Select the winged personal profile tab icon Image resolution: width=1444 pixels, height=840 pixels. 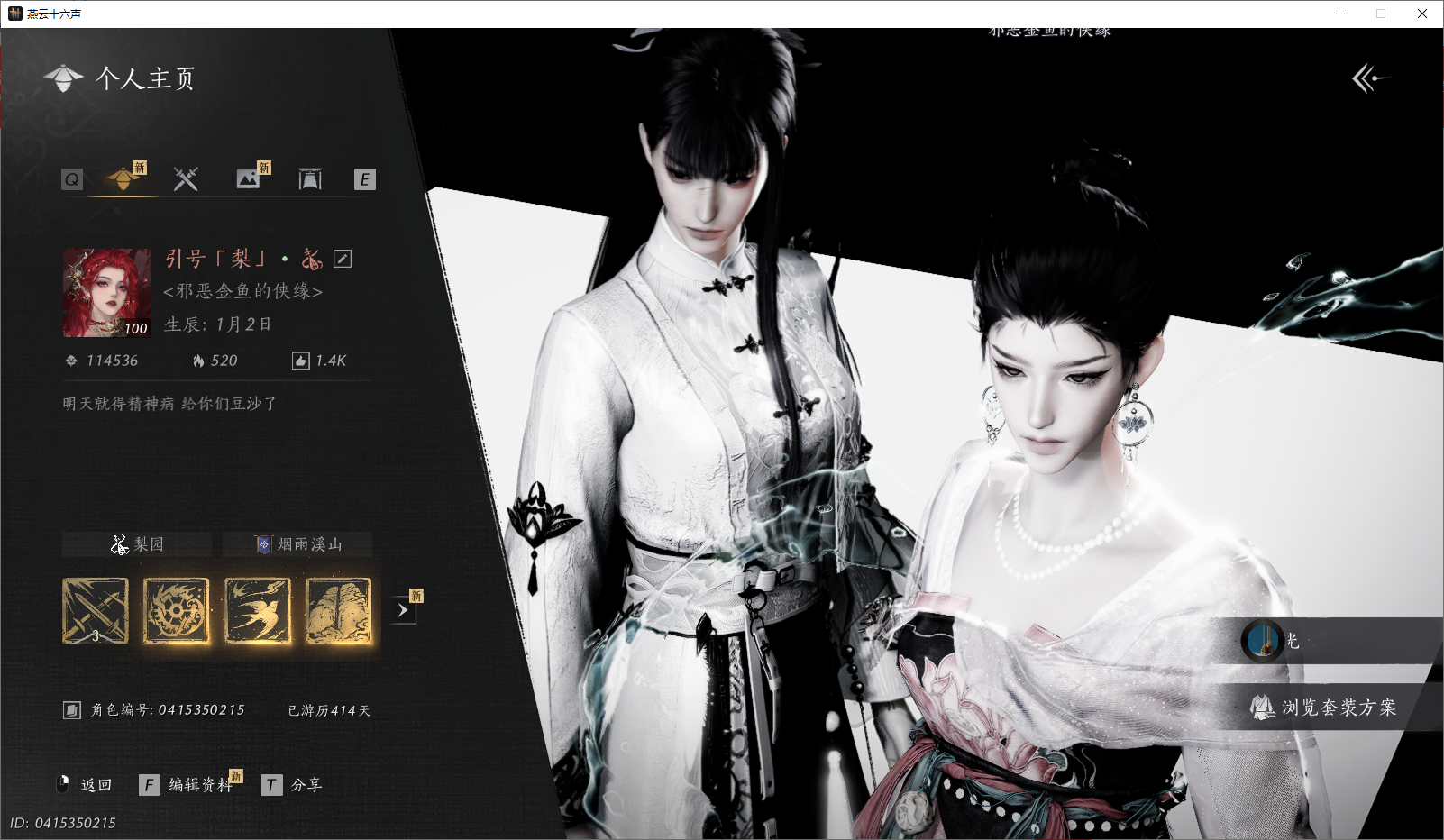(x=123, y=178)
